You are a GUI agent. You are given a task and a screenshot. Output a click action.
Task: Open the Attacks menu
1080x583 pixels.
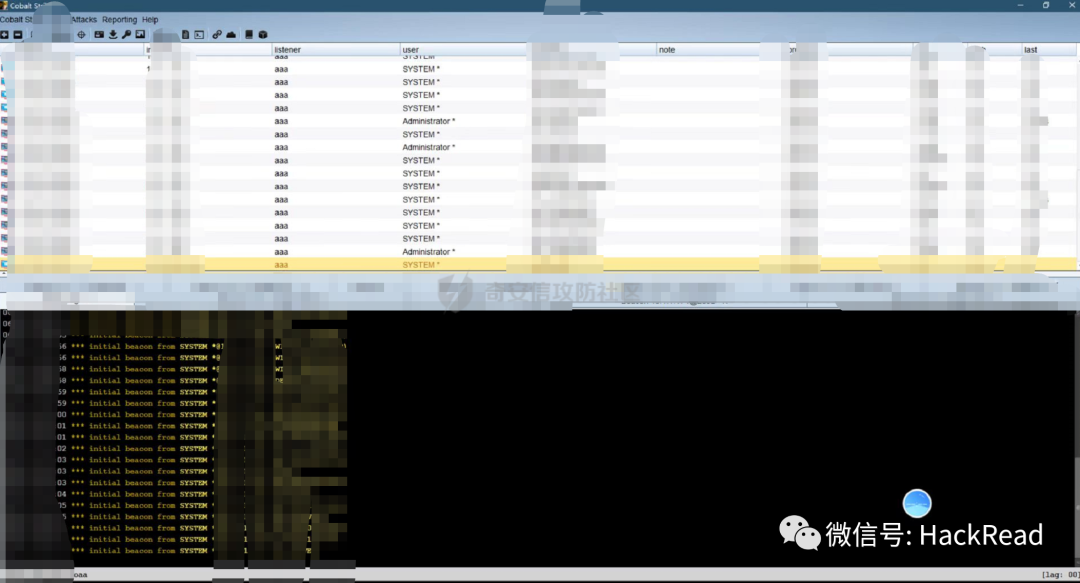click(x=84, y=19)
